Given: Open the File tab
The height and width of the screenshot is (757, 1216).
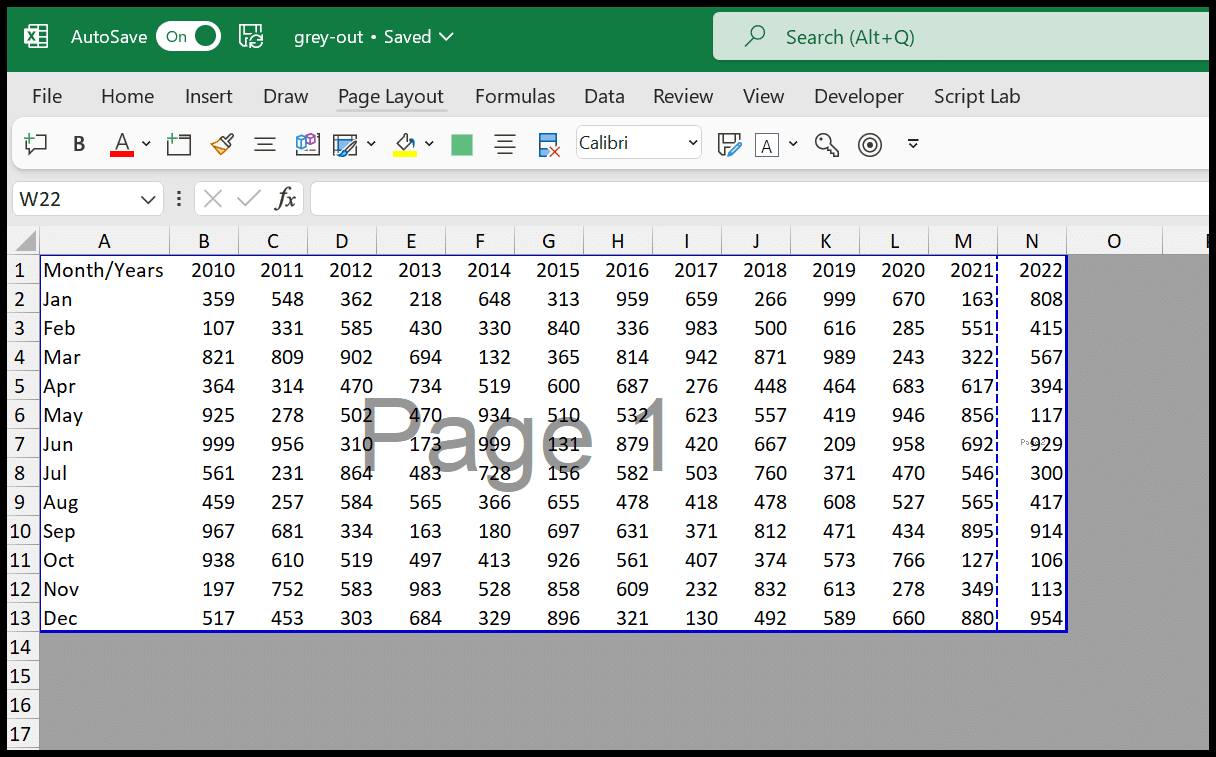Looking at the screenshot, I should point(47,96).
